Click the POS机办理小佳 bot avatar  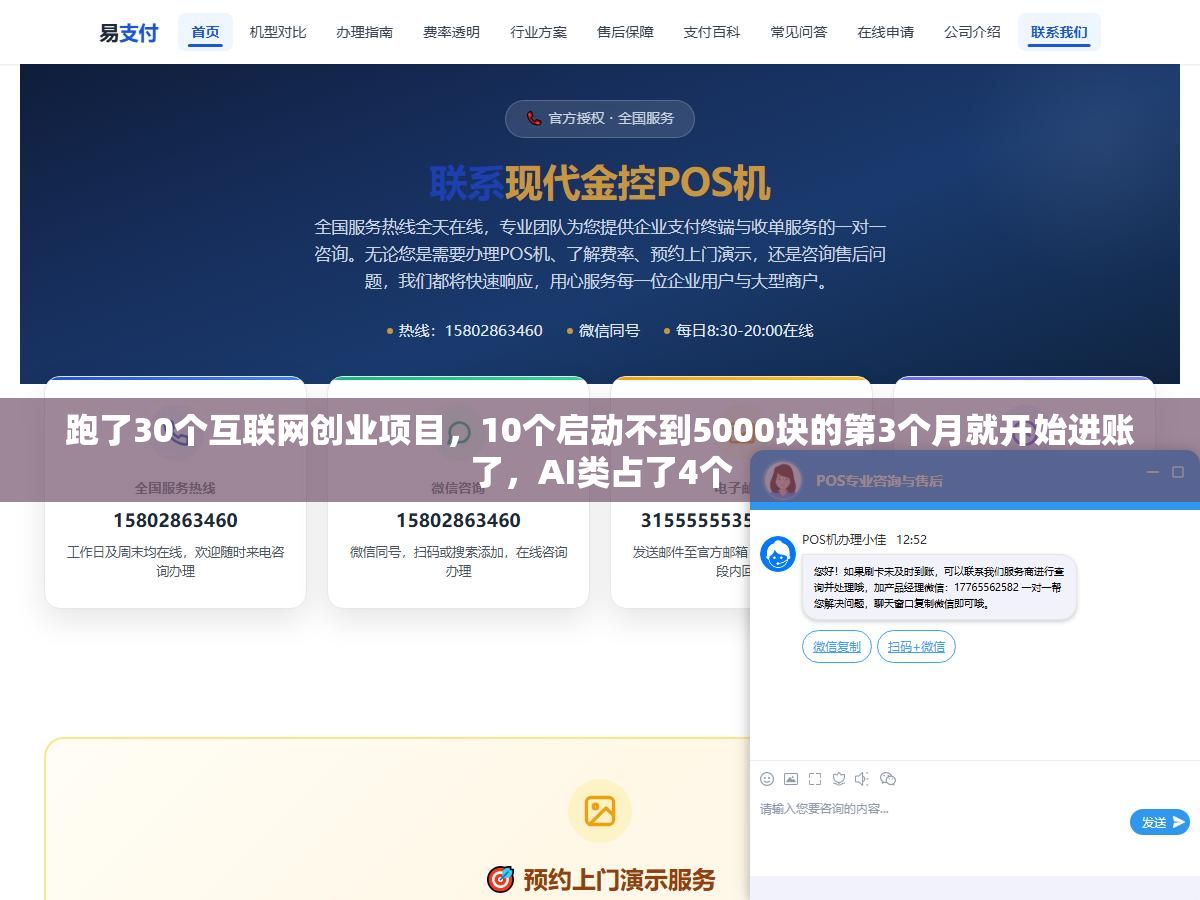click(778, 554)
